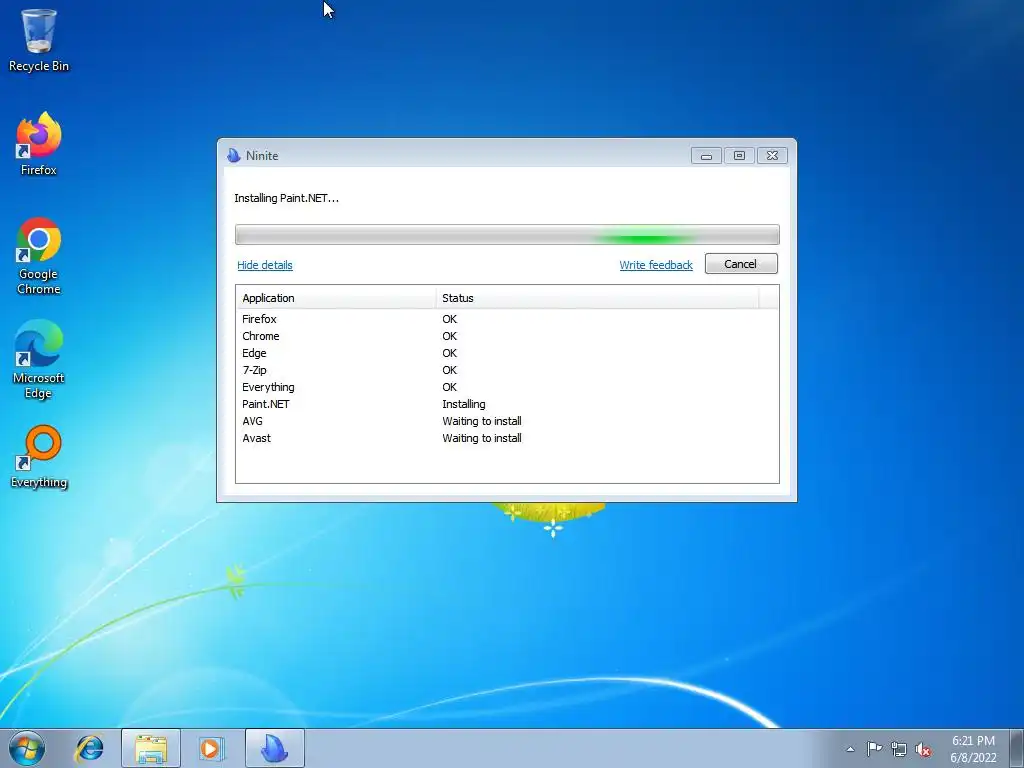Select the Everything desktop shortcut
Viewport: 1024px width, 768px height.
click(x=39, y=457)
